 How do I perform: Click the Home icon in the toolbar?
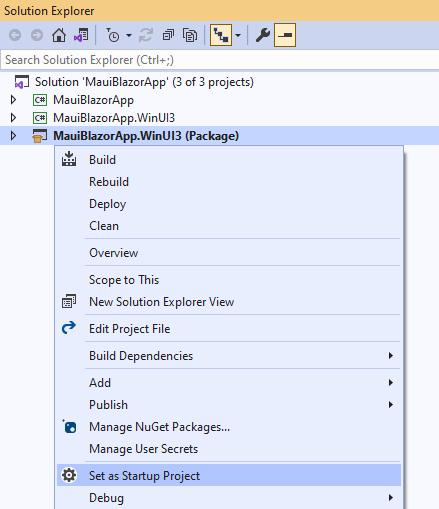[x=59, y=35]
